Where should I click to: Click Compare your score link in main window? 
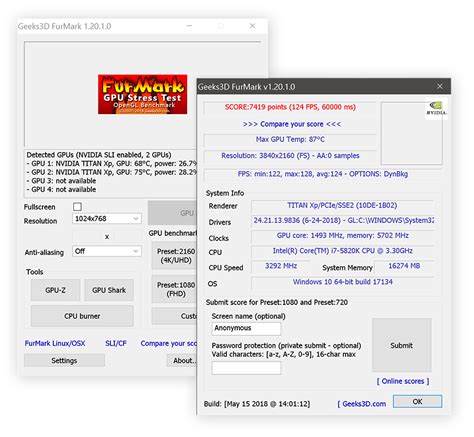pos(169,343)
